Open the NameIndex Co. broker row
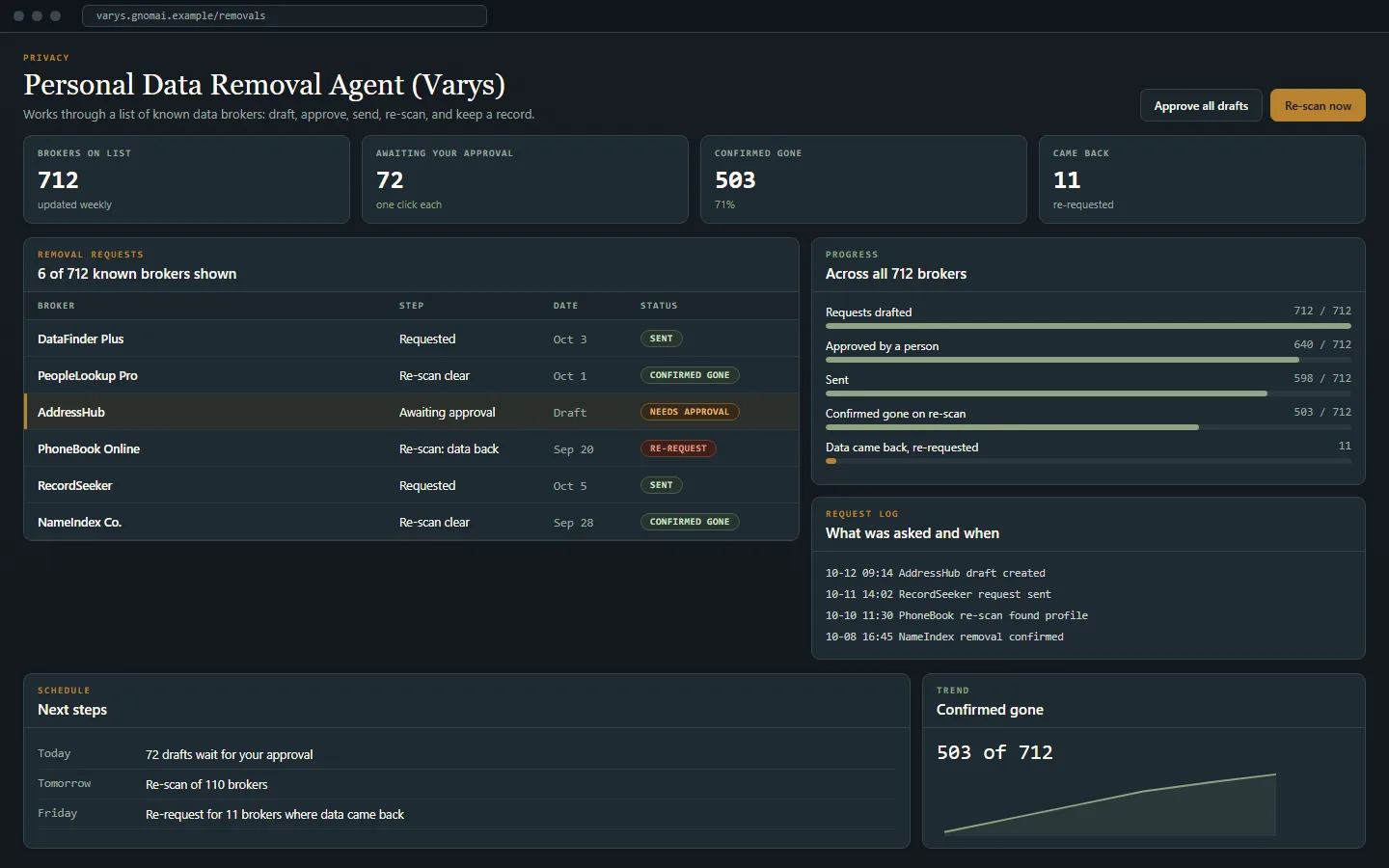Viewport: 1389px width, 868px height. click(411, 522)
